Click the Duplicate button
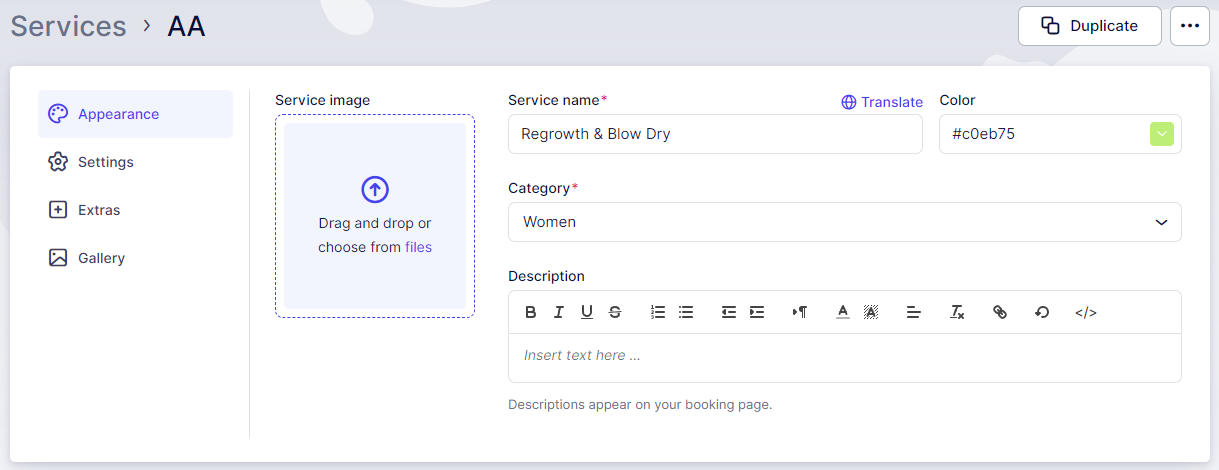1219x470 pixels. [x=1089, y=26]
